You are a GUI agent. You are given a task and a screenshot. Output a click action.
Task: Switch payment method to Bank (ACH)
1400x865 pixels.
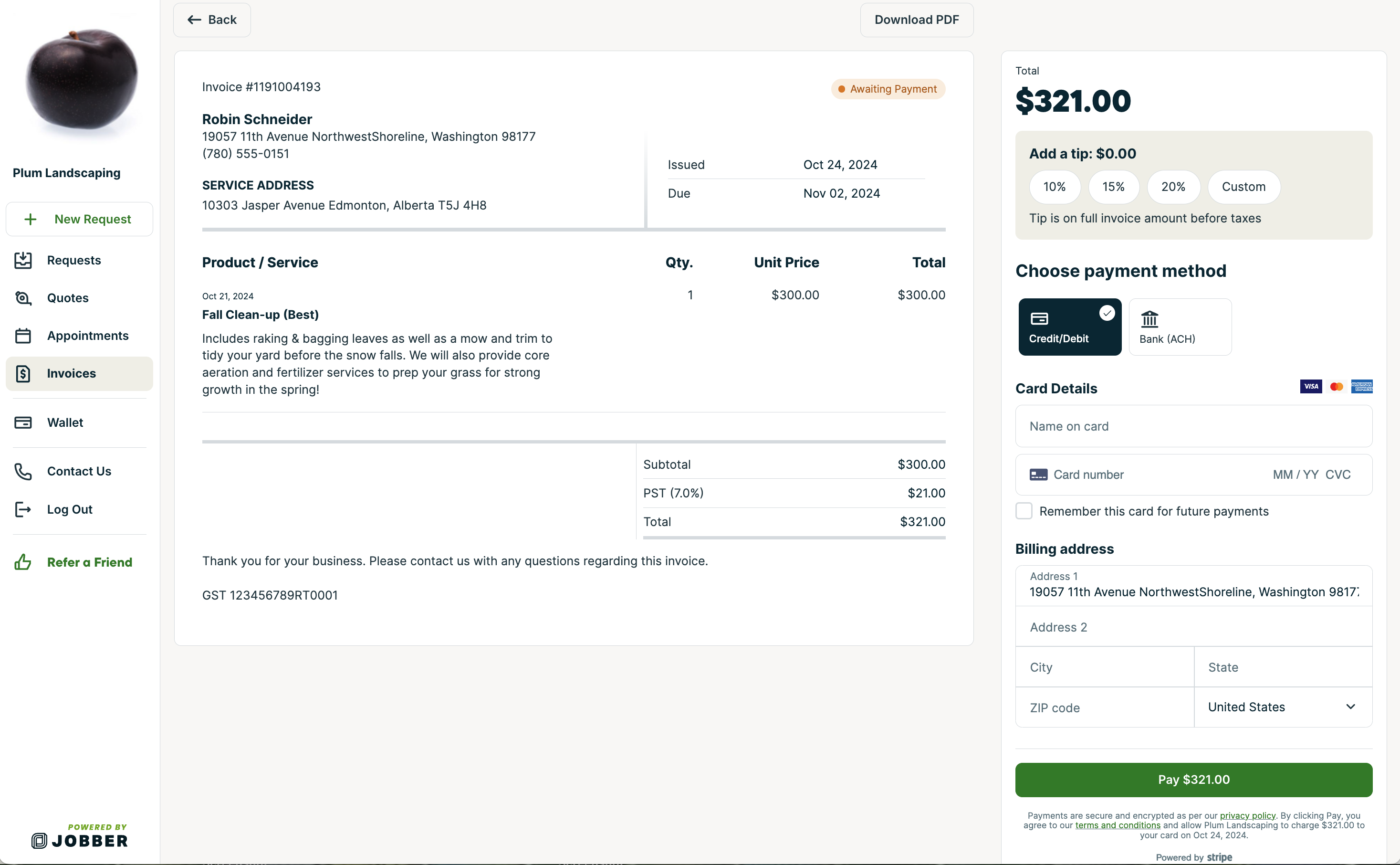tap(1180, 327)
